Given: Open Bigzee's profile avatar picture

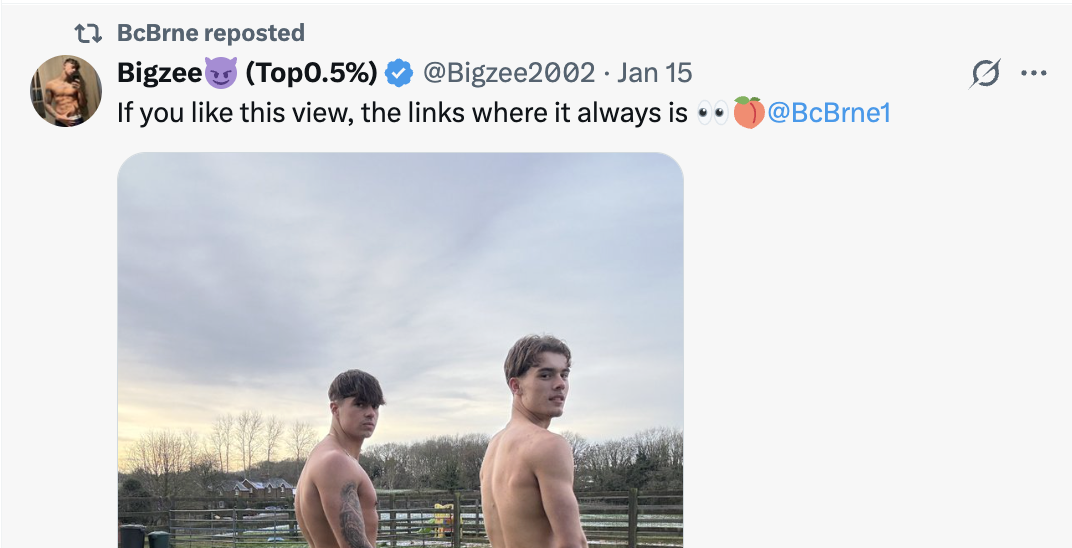Looking at the screenshot, I should 66,91.
